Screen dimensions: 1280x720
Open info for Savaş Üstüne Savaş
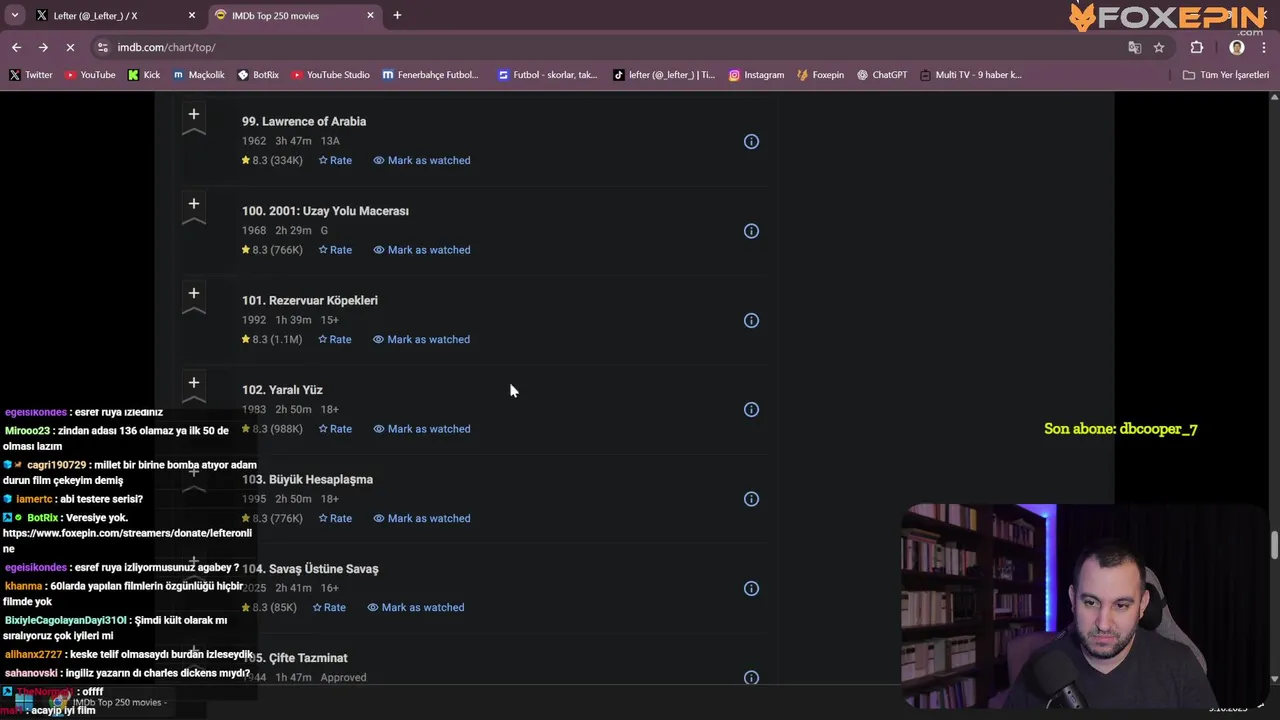[x=751, y=589]
